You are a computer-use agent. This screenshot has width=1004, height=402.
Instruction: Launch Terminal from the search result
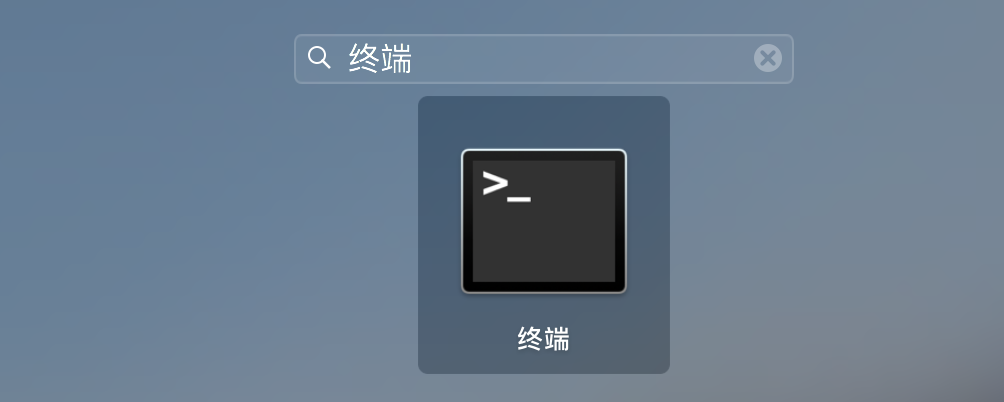click(544, 221)
